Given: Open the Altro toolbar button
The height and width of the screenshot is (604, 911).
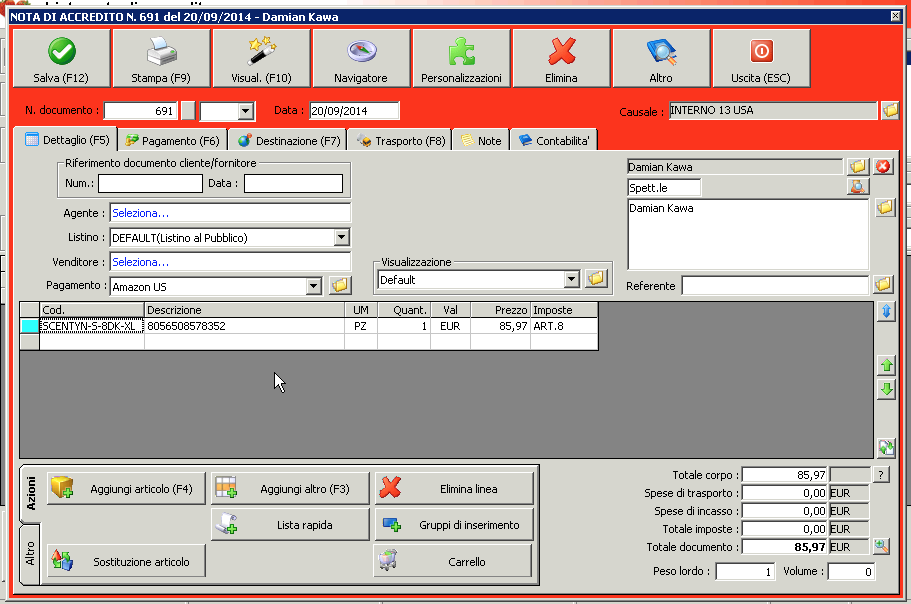Looking at the screenshot, I should (661, 59).
